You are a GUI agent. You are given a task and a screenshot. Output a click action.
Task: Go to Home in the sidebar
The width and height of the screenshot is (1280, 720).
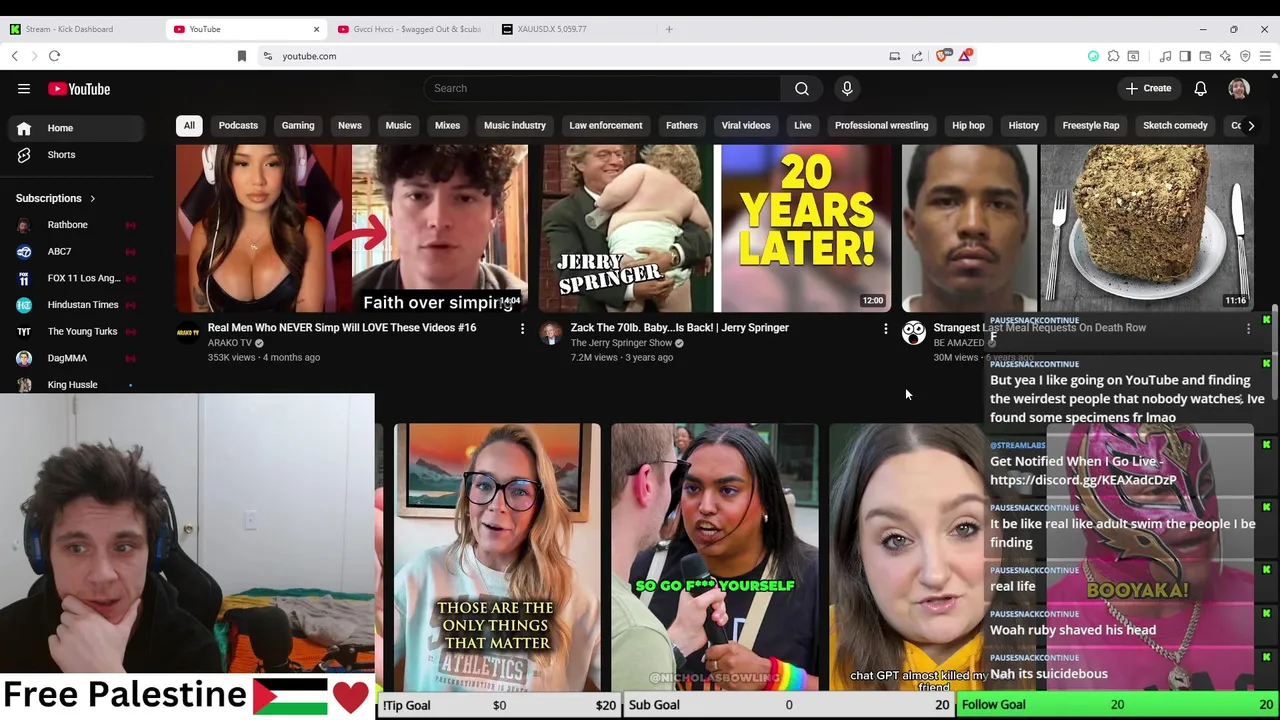pos(77,128)
